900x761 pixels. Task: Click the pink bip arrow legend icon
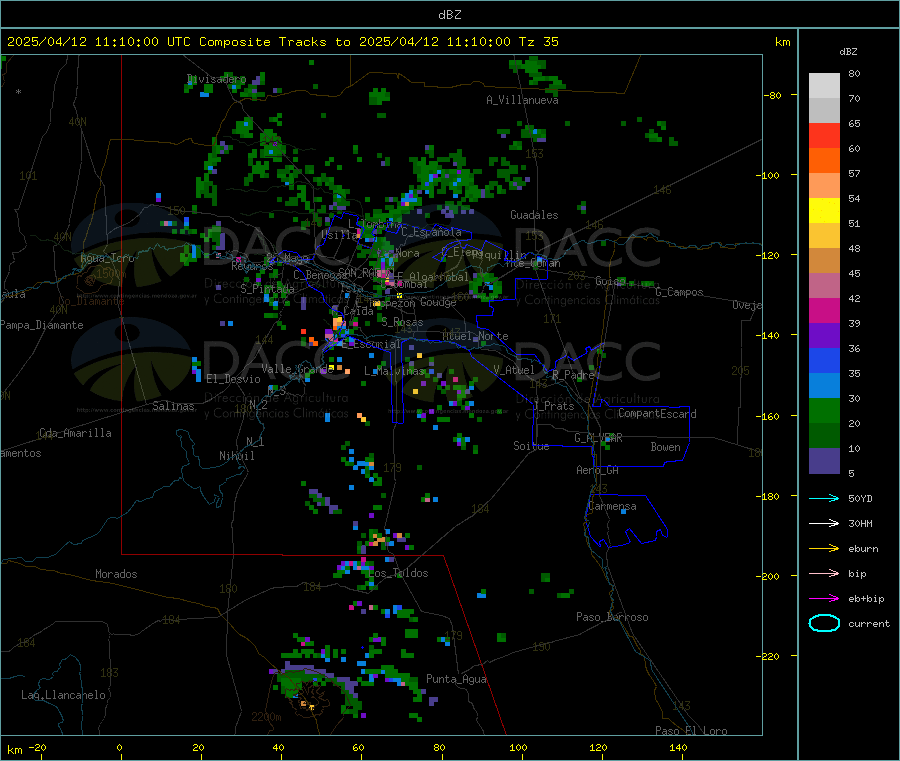point(824,573)
